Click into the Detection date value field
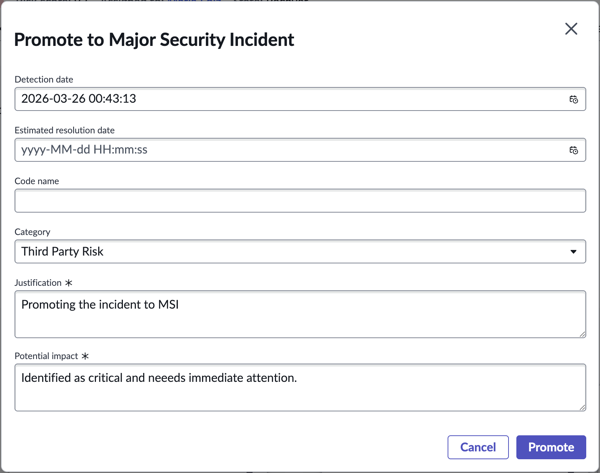This screenshot has height=473, width=600. pyautogui.click(x=300, y=99)
